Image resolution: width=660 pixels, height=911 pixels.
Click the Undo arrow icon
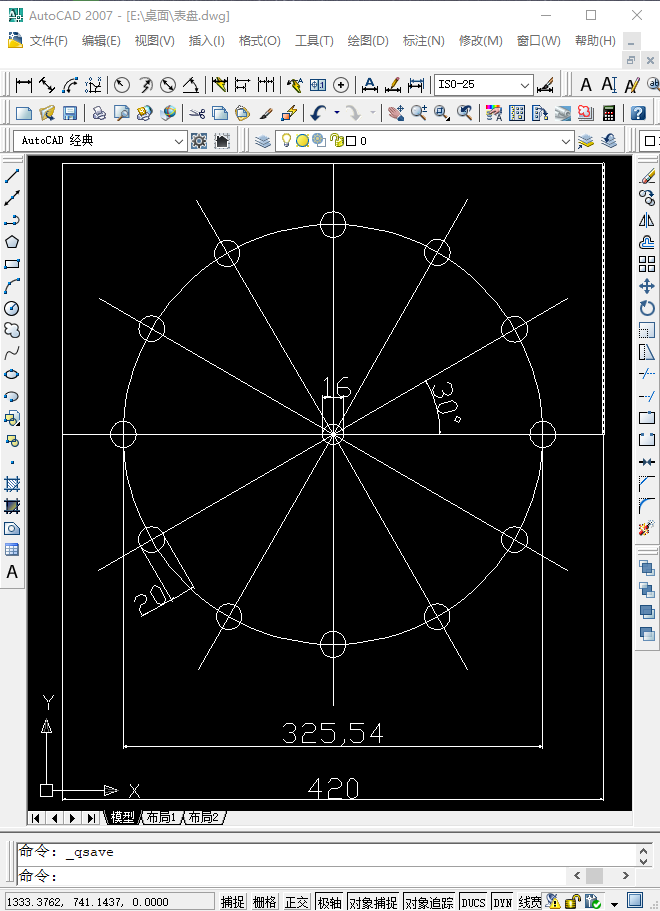[318, 113]
